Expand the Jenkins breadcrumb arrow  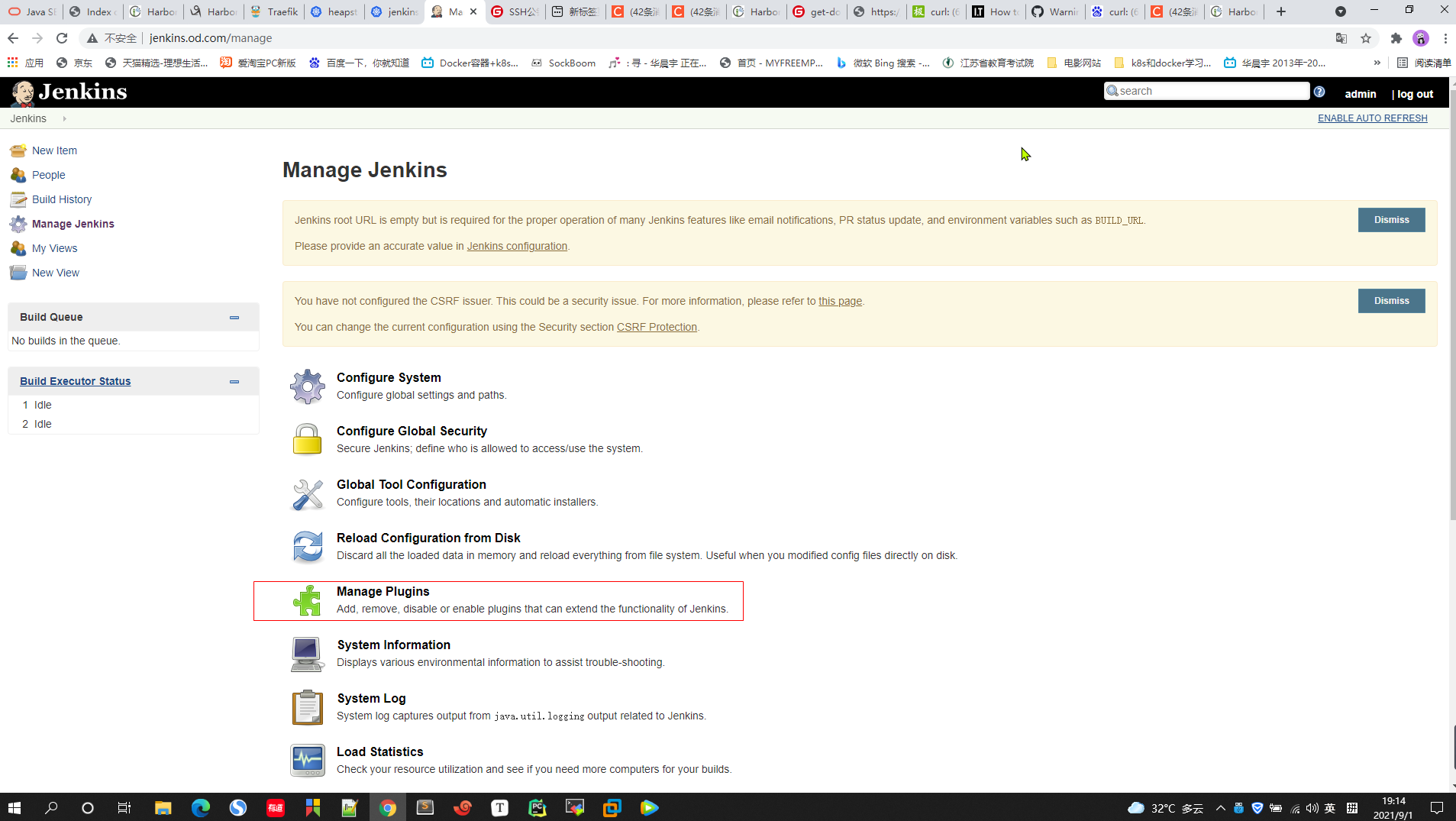click(64, 118)
